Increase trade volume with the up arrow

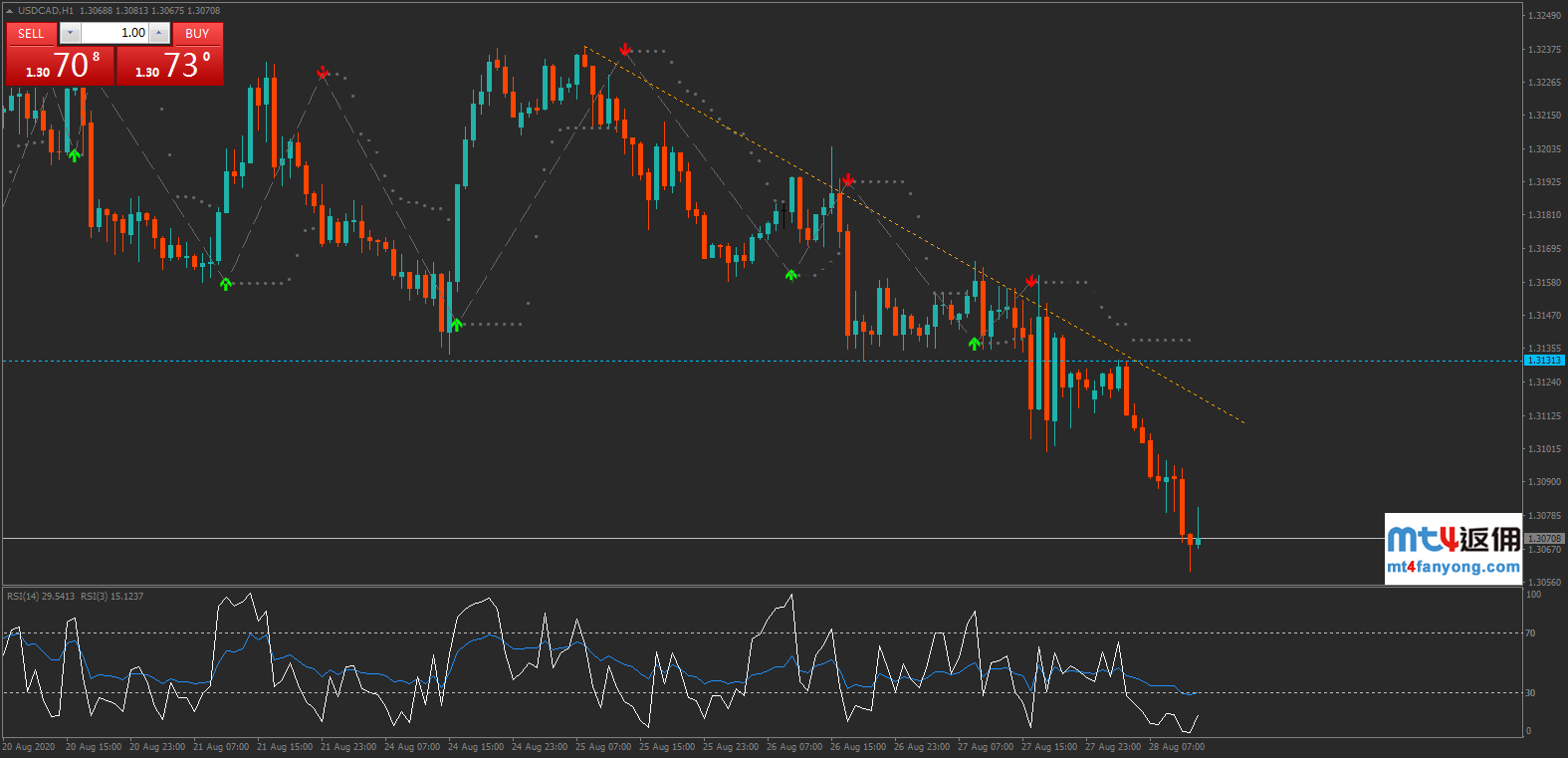coord(159,33)
